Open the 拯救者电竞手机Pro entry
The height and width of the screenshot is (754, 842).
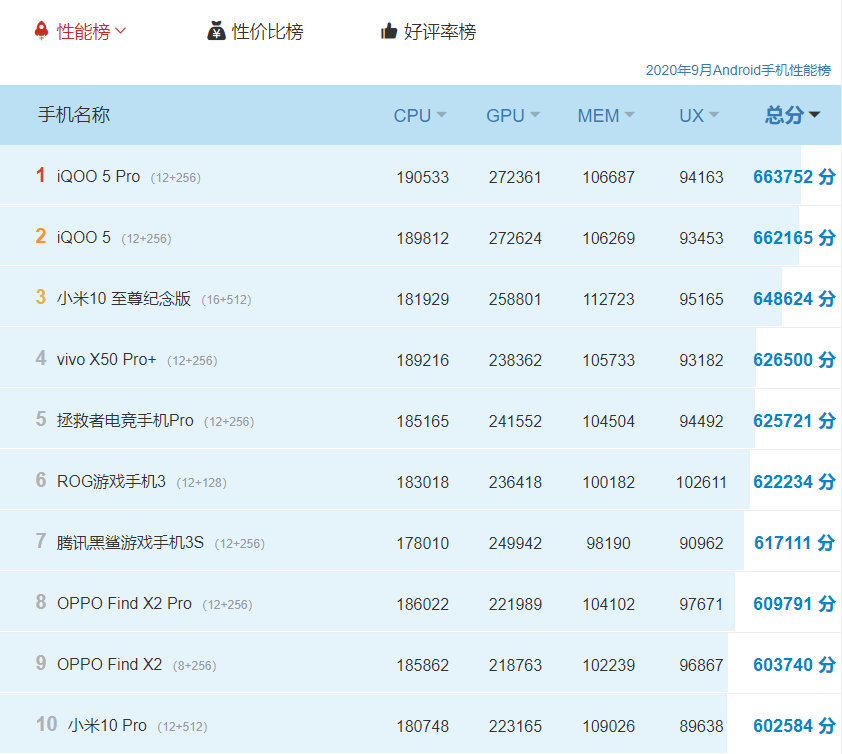coord(125,420)
